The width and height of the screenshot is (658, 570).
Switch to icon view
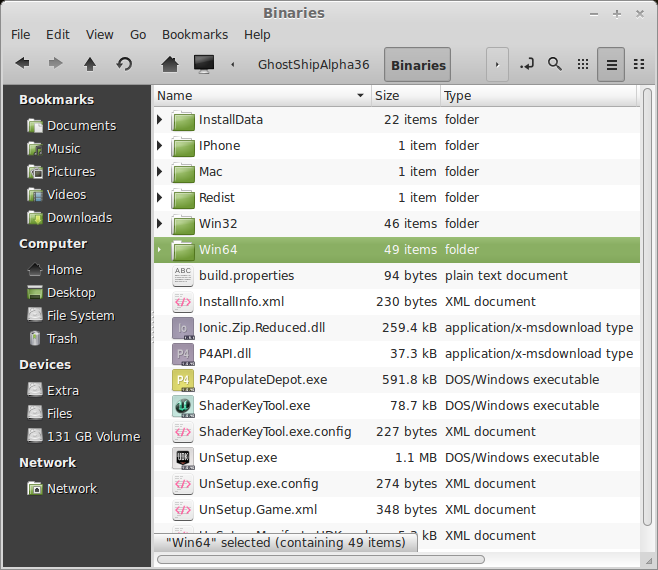click(x=583, y=64)
